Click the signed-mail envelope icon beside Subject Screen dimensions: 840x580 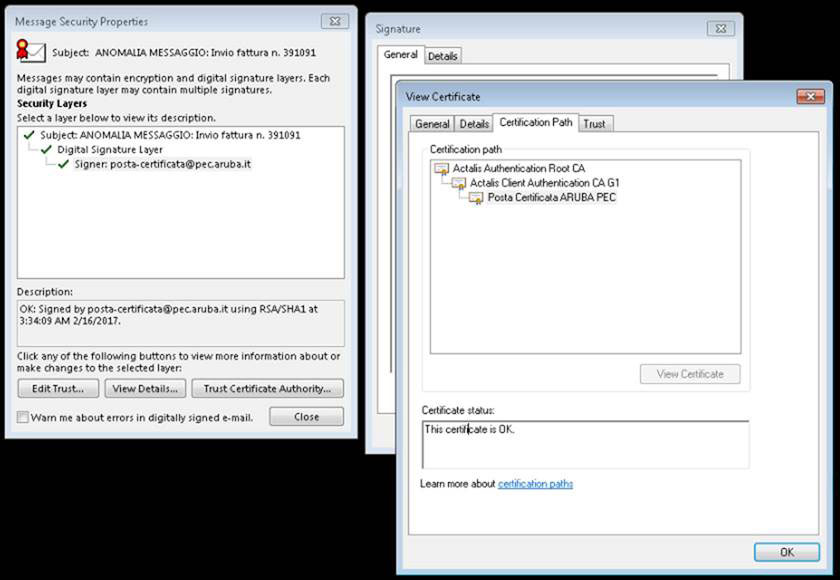pyautogui.click(x=31, y=50)
